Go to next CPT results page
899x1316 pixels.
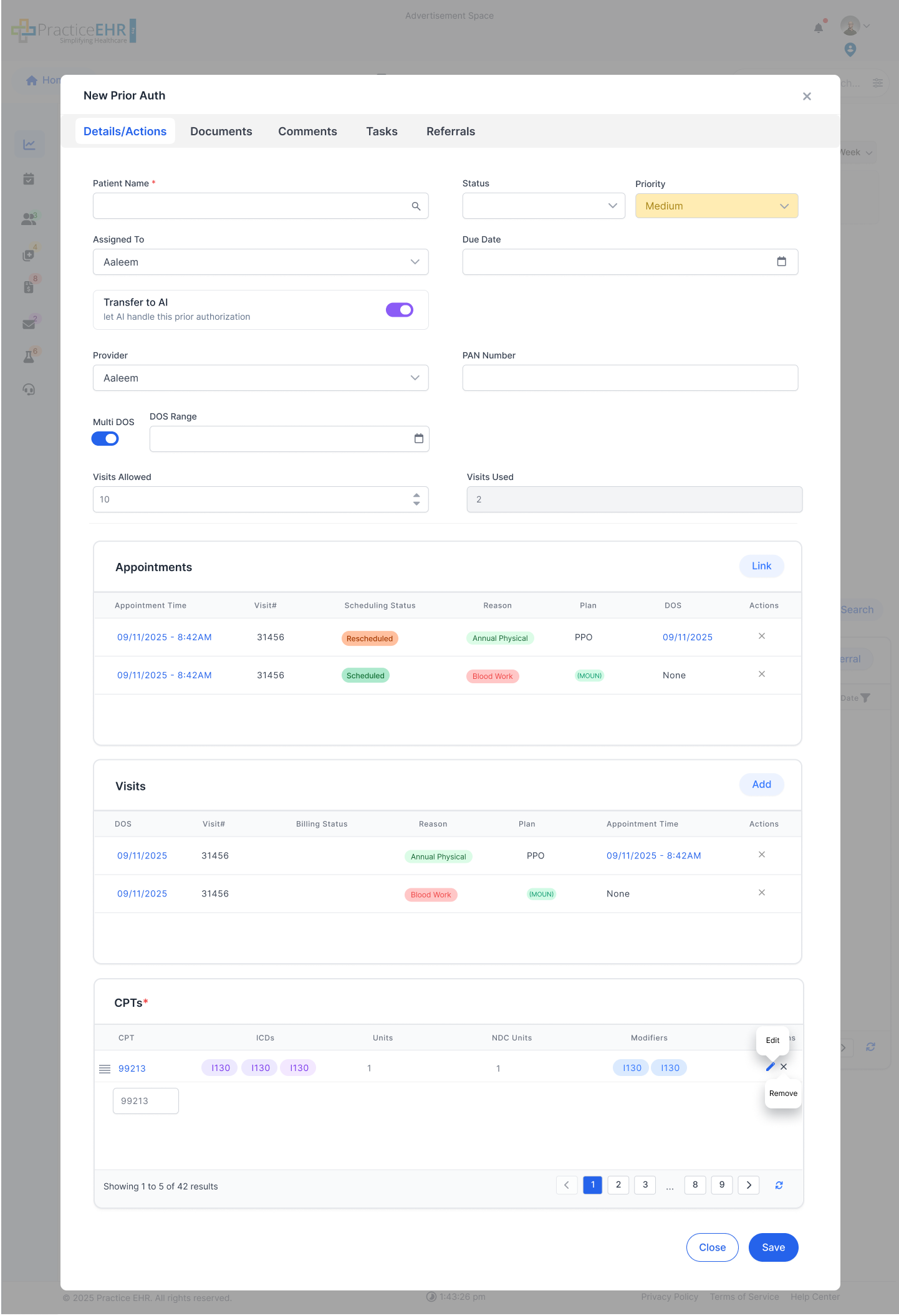(x=749, y=1185)
